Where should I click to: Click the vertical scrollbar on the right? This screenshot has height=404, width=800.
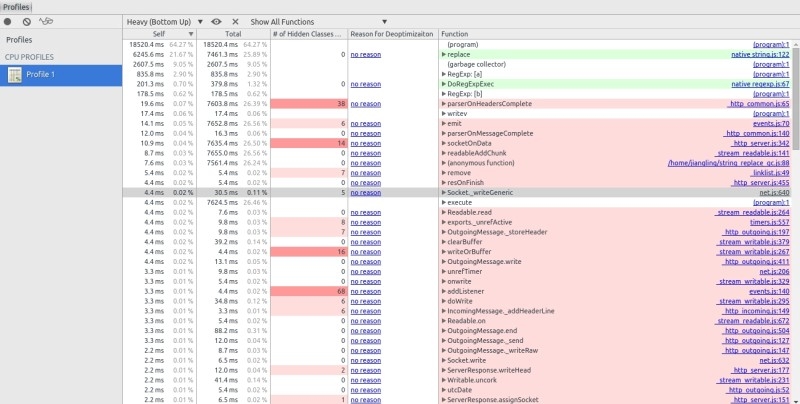(796, 200)
